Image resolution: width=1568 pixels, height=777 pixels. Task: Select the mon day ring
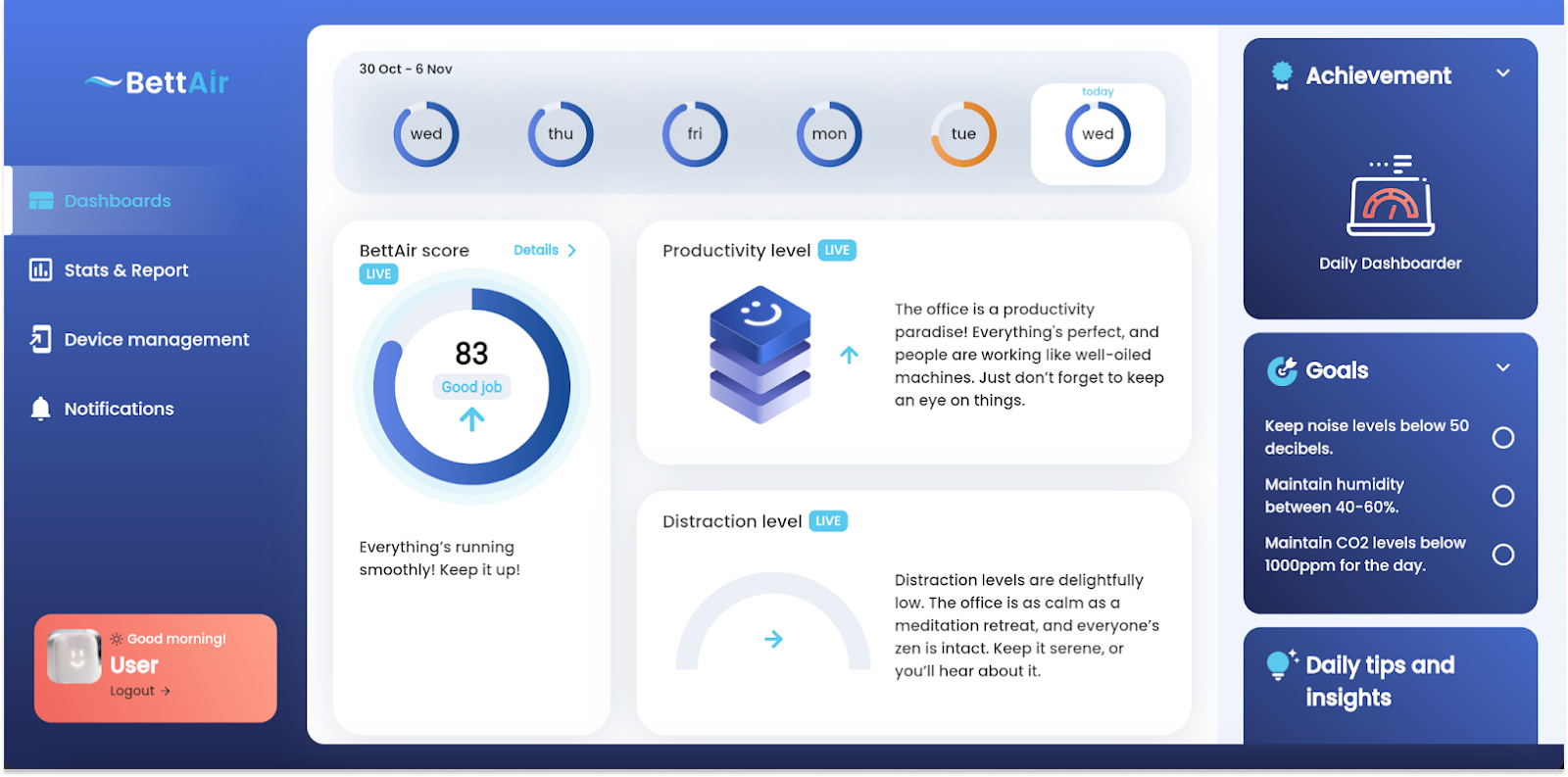[x=829, y=134]
